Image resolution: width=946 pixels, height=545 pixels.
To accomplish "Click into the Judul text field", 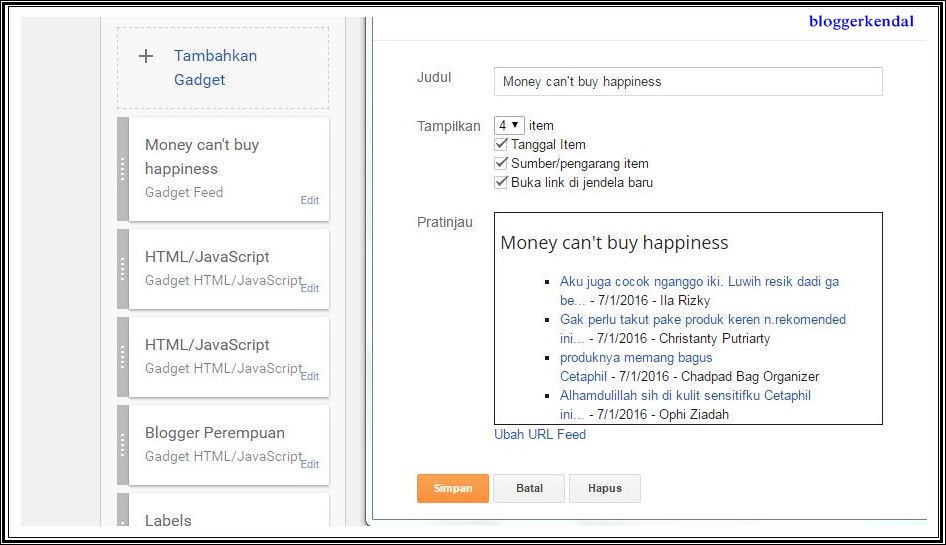I will pos(688,82).
